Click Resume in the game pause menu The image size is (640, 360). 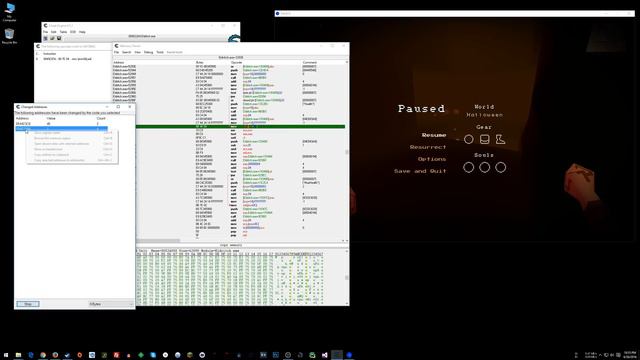[x=434, y=135]
